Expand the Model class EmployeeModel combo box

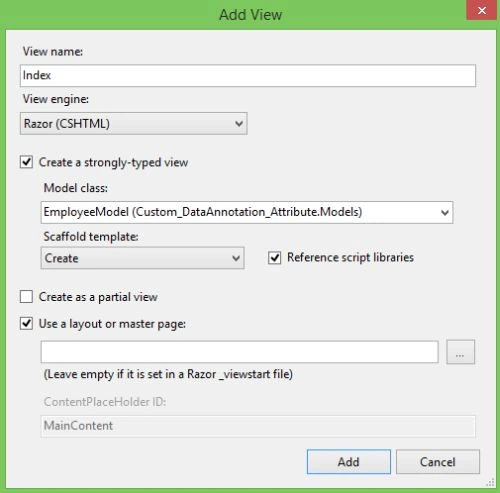click(247, 212)
